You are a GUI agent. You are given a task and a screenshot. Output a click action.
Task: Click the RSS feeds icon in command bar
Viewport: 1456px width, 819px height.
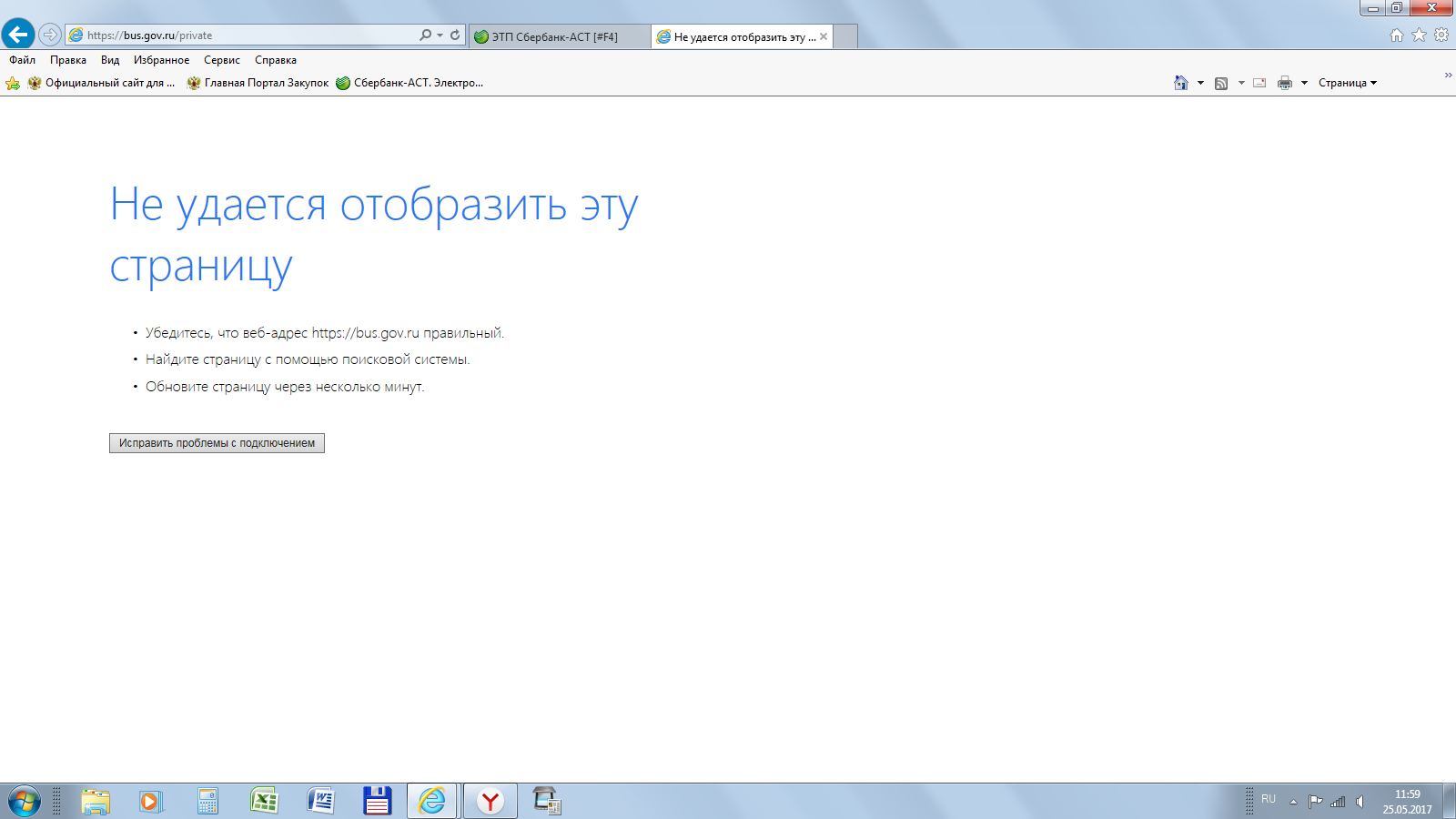1221,83
